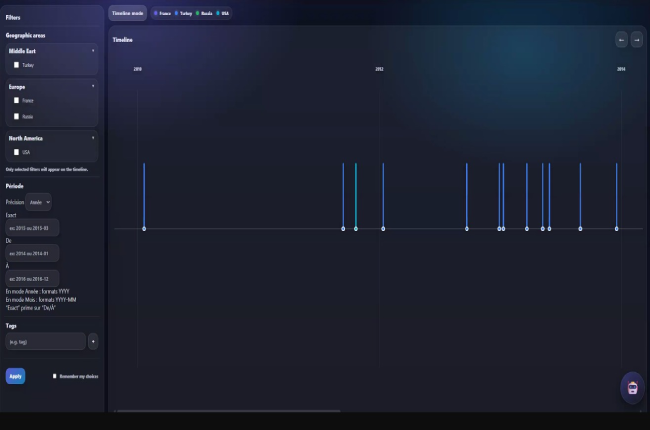Viewport: 650px width, 430px height.
Task: Click the right arrow timeline navigation button
Action: point(636,40)
